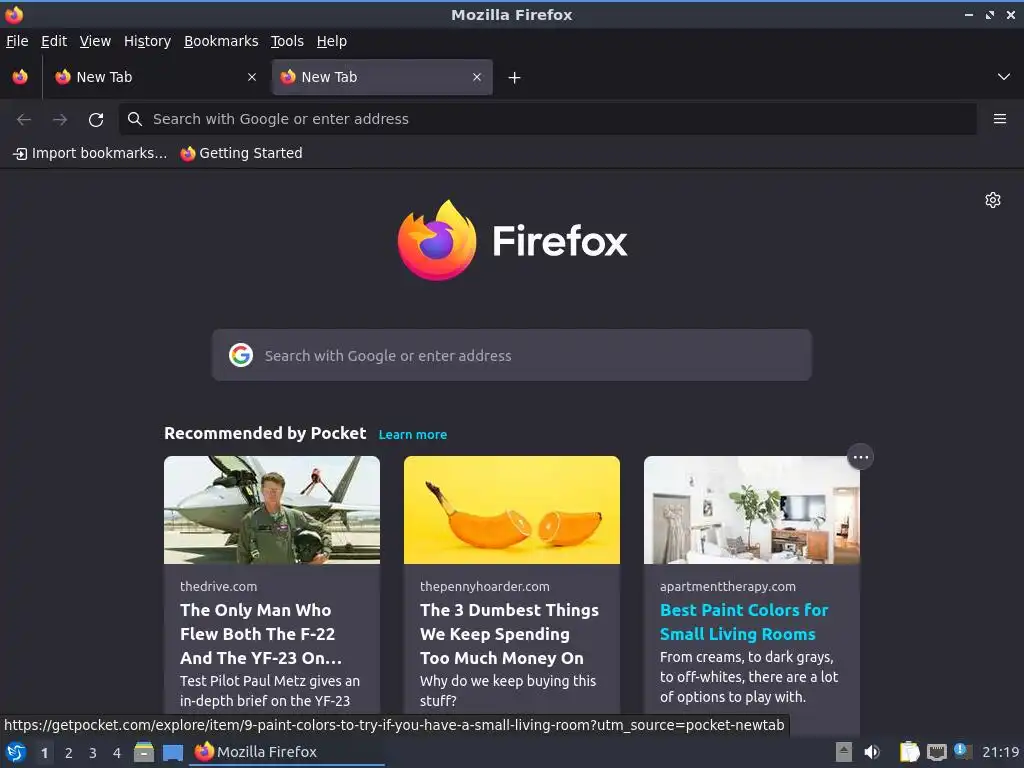Open the living room article thumbnail
The height and width of the screenshot is (768, 1024).
pos(752,510)
